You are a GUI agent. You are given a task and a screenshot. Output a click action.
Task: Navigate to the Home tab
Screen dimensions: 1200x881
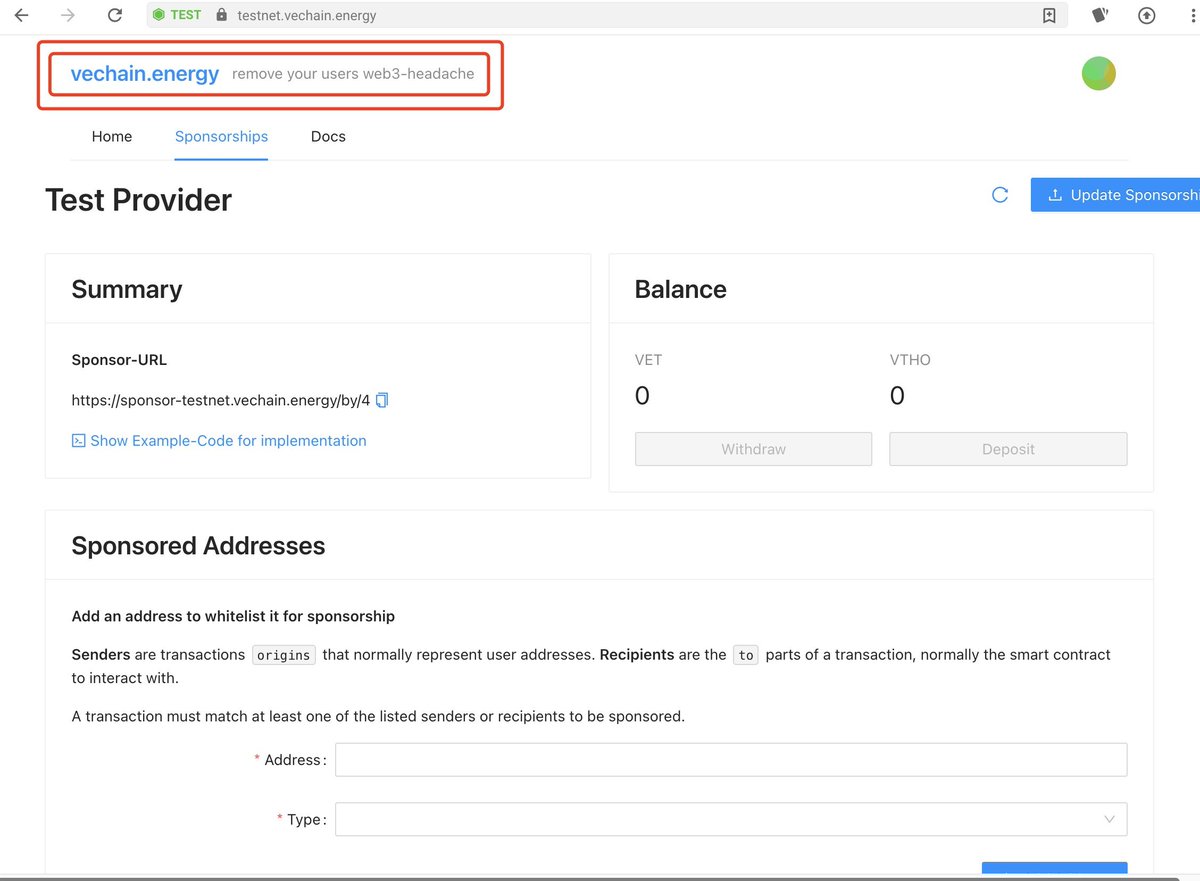tap(112, 136)
